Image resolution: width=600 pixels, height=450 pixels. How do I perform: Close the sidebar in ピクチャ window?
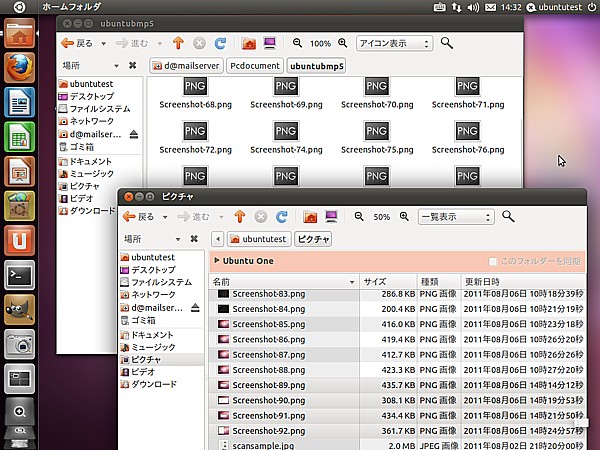point(194,239)
